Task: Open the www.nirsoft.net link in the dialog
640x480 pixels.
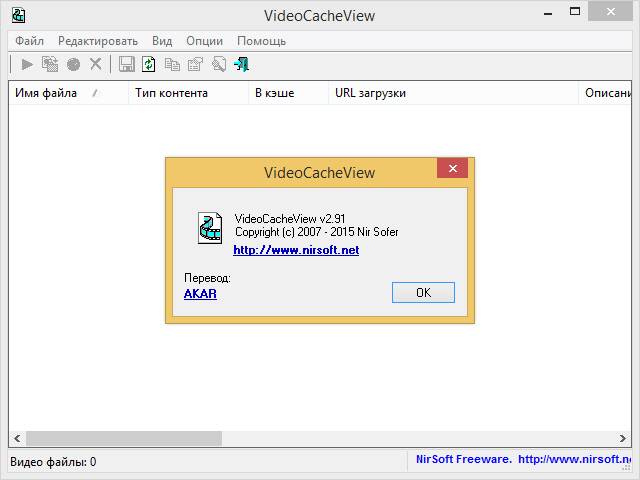Action: [x=296, y=250]
